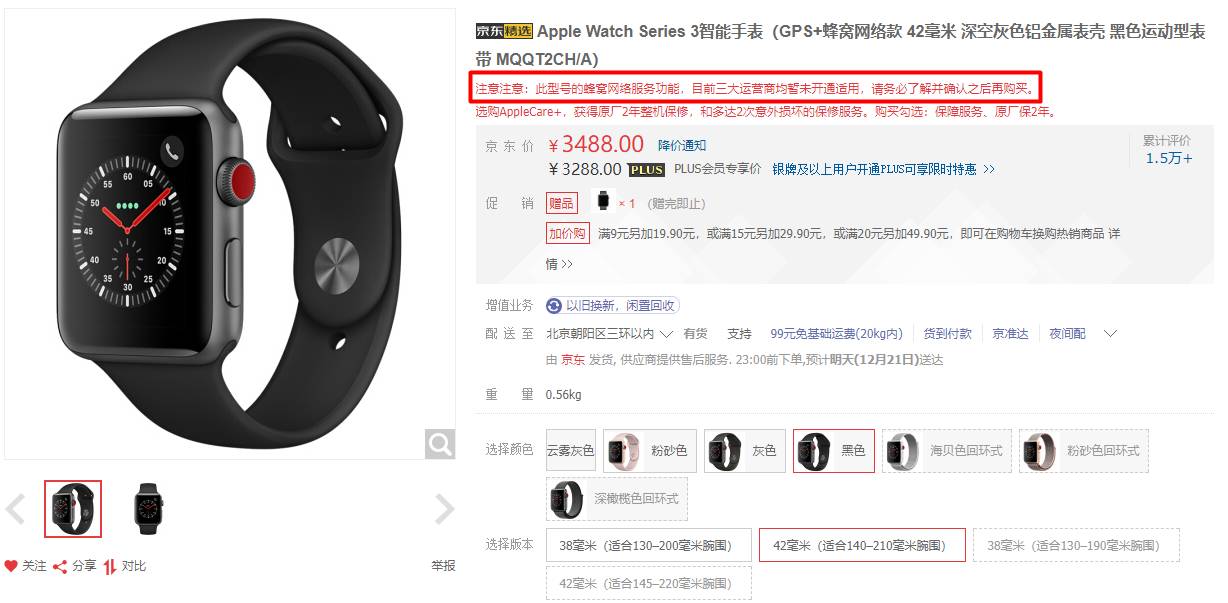Image resolution: width=1228 pixels, height=603 pixels.
Task: Select the 粉砂色 color option
Action: point(650,451)
